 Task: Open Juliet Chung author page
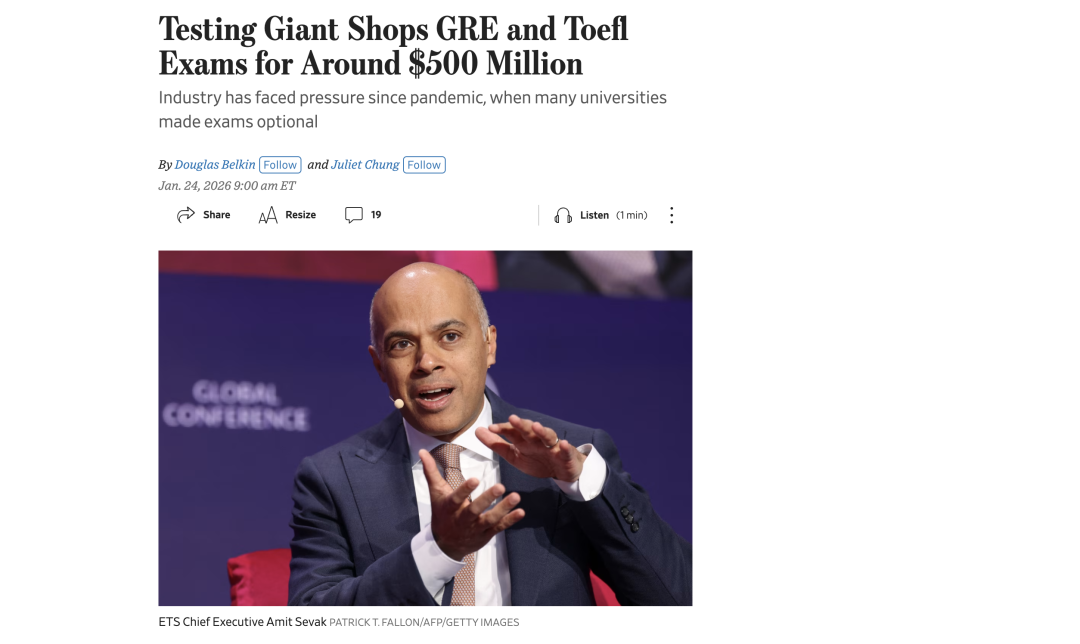(x=365, y=165)
